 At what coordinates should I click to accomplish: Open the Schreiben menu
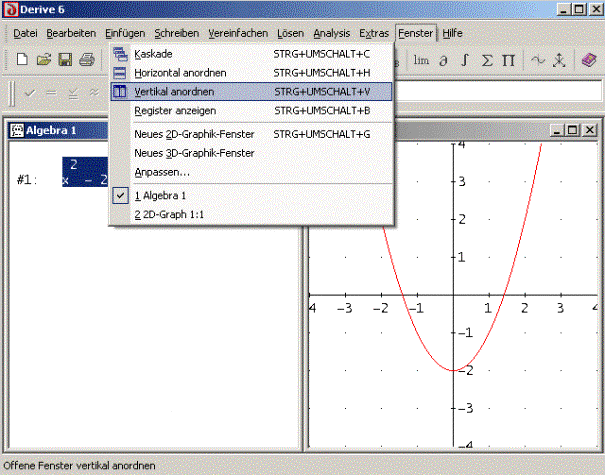point(177,34)
